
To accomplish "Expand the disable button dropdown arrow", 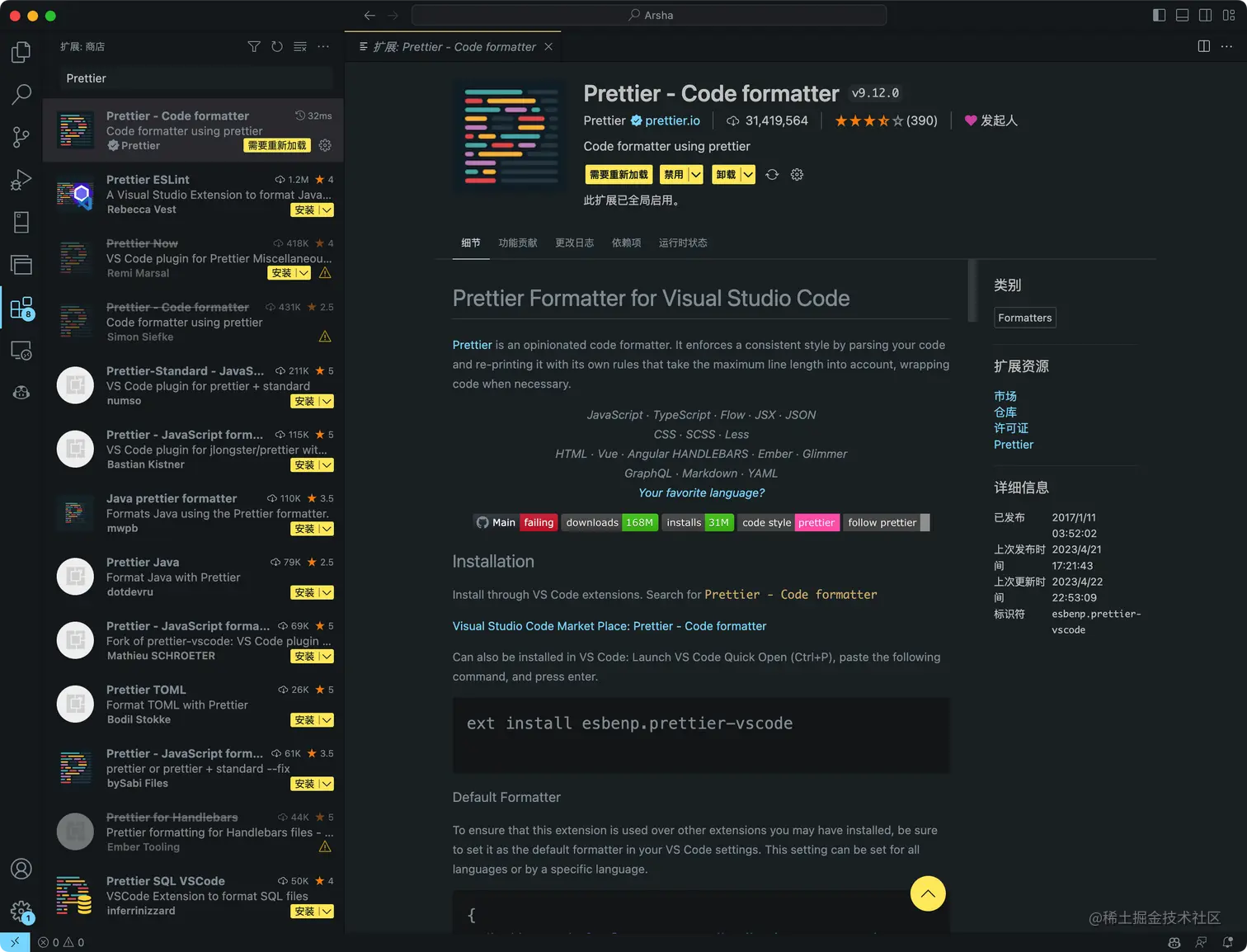I will tap(695, 175).
